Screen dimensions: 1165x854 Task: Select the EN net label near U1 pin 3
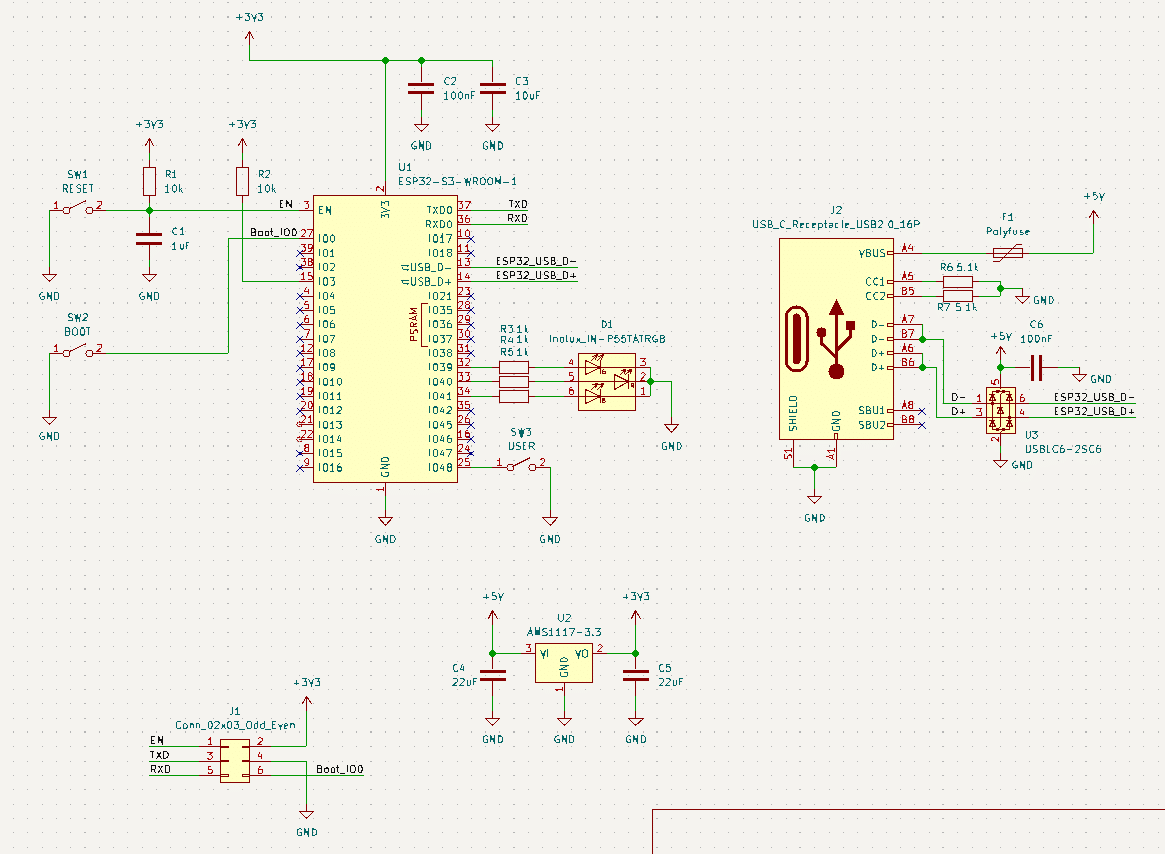click(285, 204)
